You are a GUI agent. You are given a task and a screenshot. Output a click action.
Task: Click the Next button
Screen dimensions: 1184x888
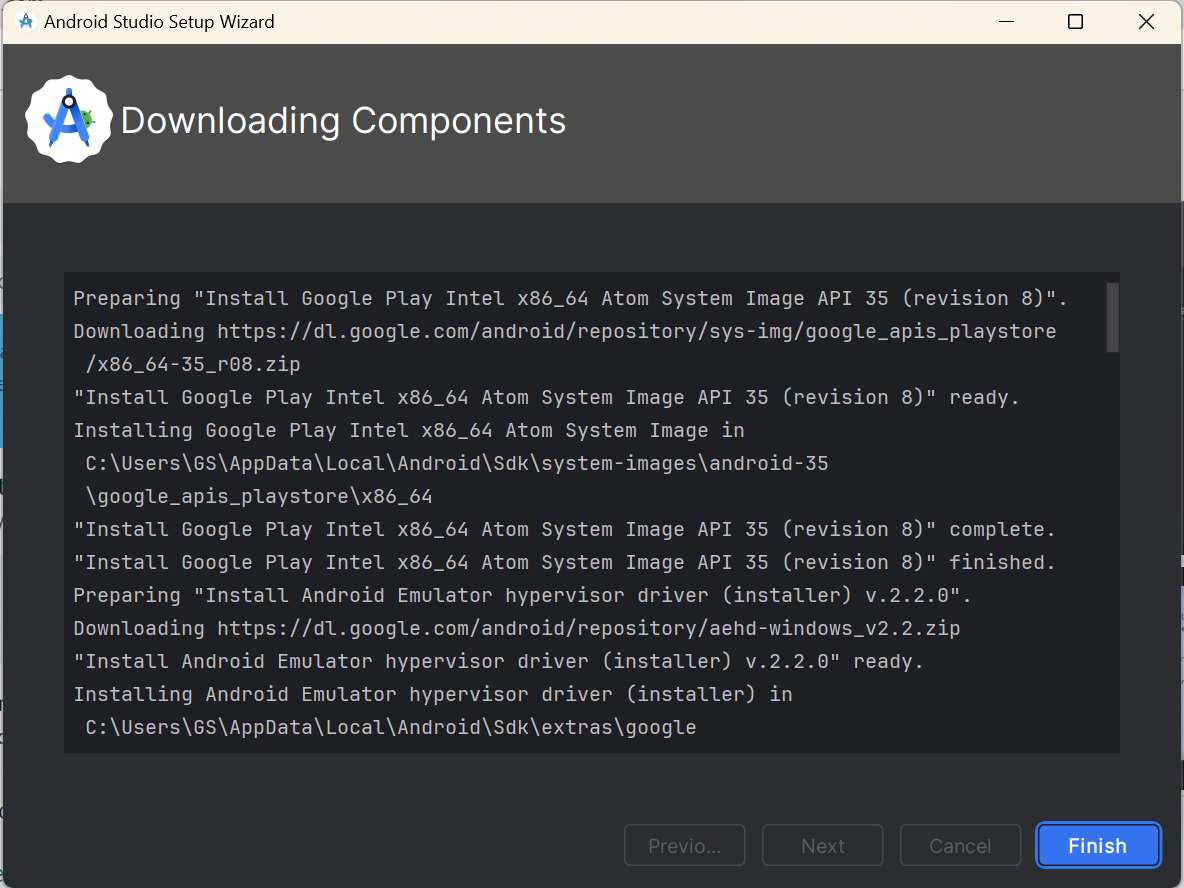pos(822,845)
